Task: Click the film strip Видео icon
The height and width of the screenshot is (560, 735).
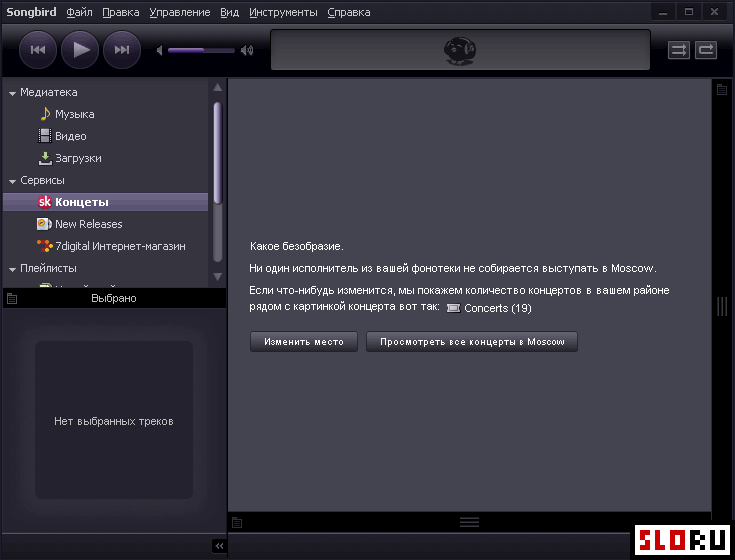Action: tap(45, 136)
